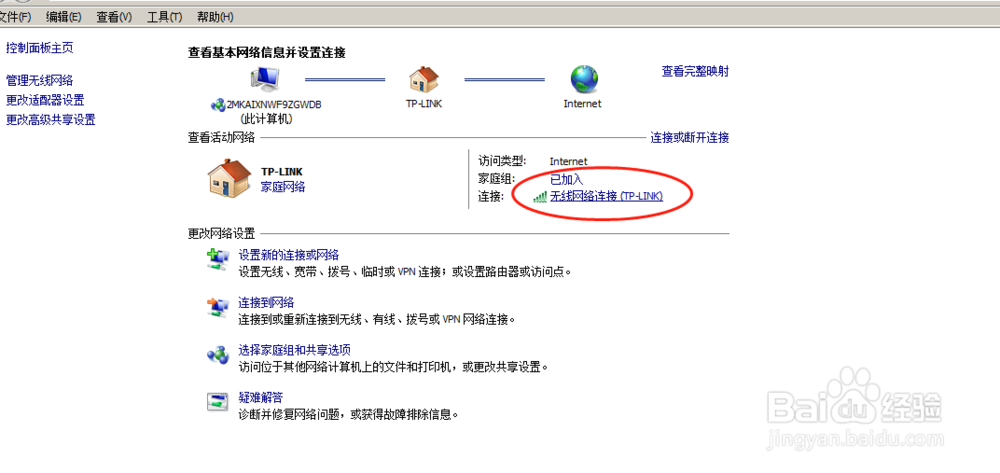1000x473 pixels.
Task: Click the homegroup sharing icon
Action: pos(217,355)
